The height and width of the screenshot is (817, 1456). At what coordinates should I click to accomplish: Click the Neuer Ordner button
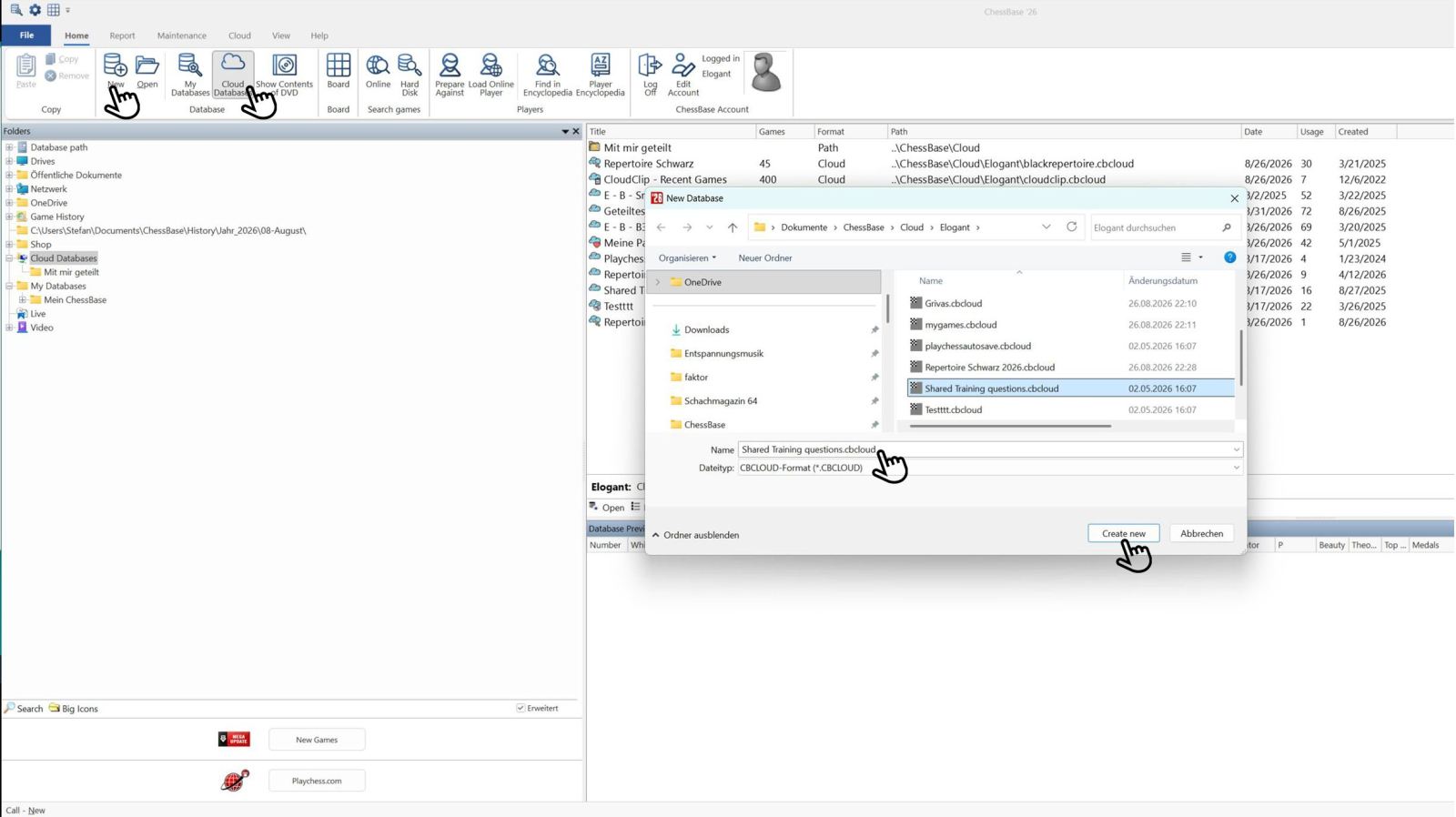(x=765, y=257)
